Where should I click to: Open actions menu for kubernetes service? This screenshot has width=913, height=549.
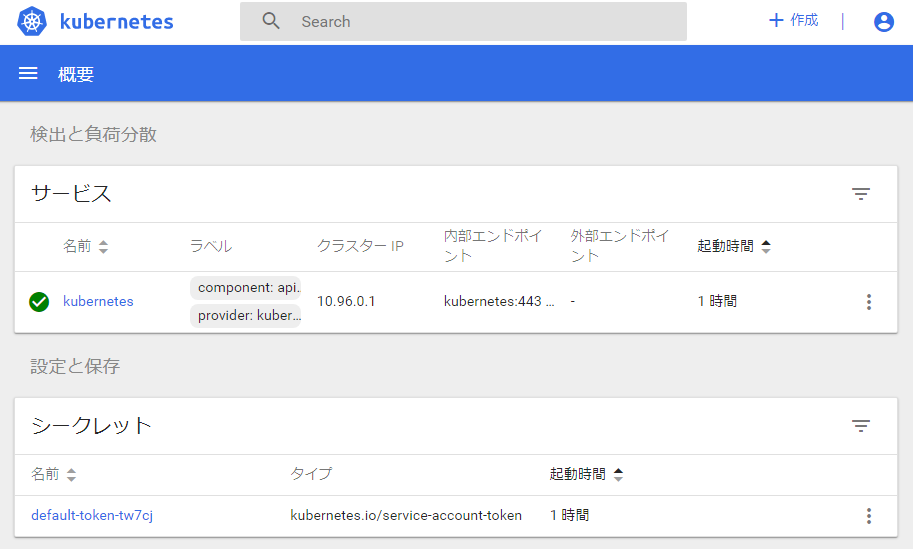(x=868, y=302)
